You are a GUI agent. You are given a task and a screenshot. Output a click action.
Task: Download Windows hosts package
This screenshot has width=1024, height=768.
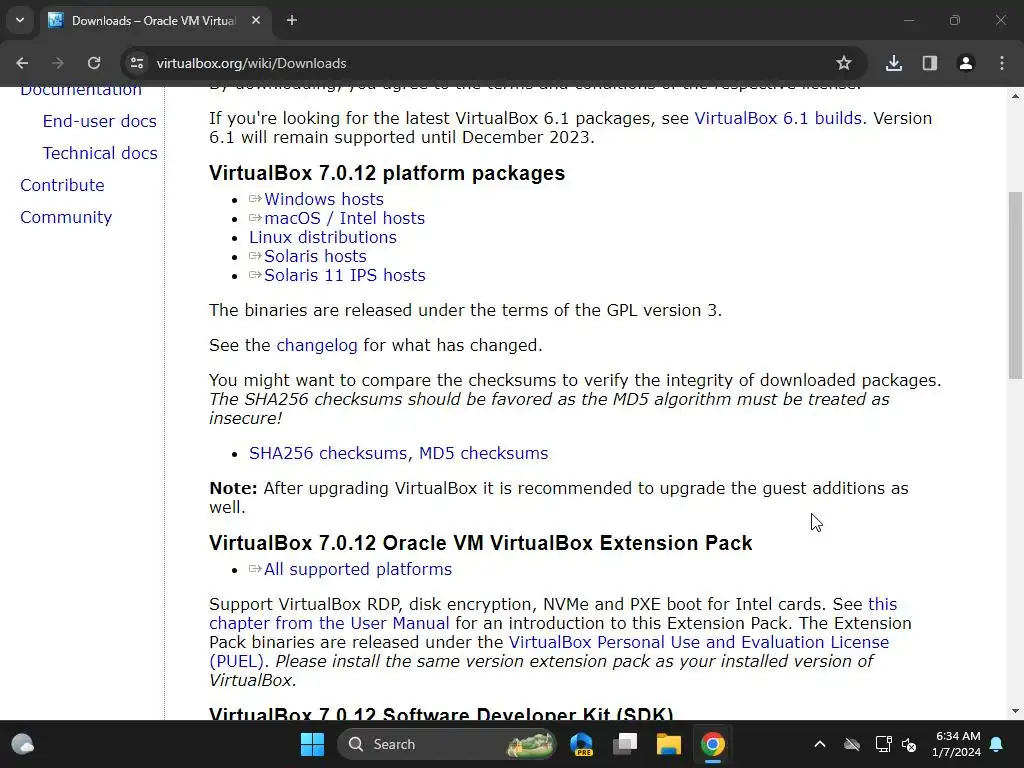[324, 199]
